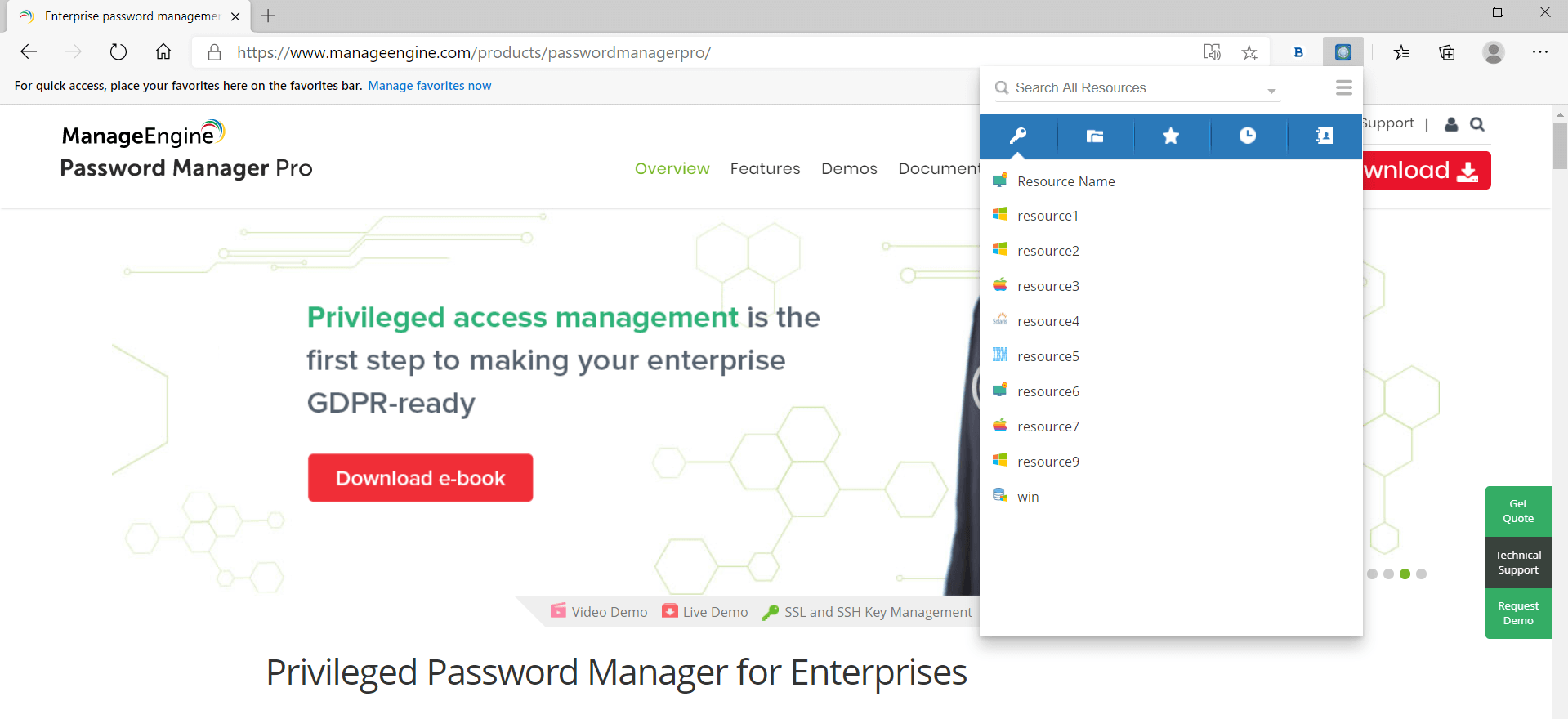Switch to the favorites star tab
Viewport: 1568px width, 719px height.
(1171, 136)
